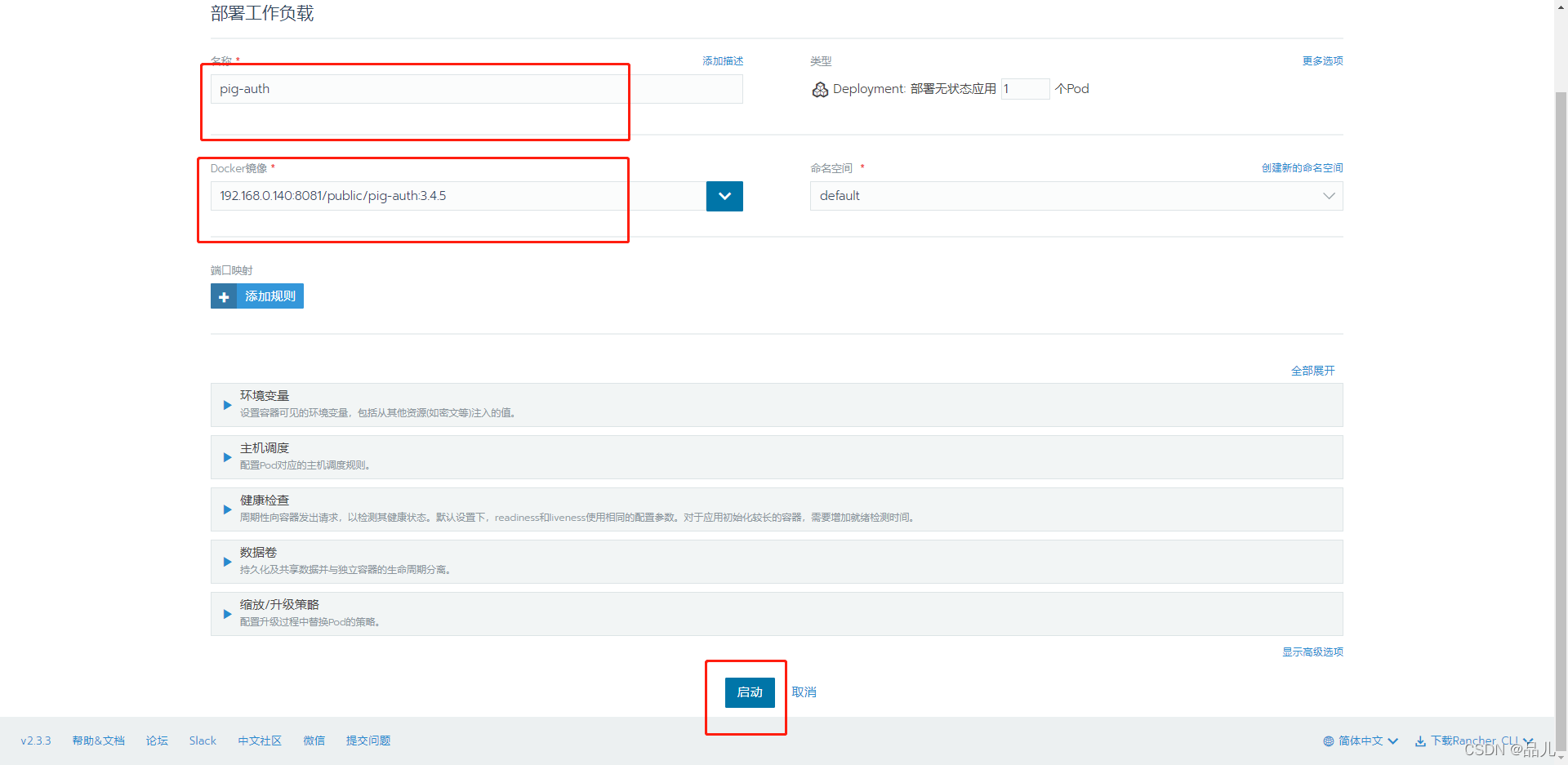Click 添加规则 to add port mapping
The image size is (1568, 765).
point(257,296)
